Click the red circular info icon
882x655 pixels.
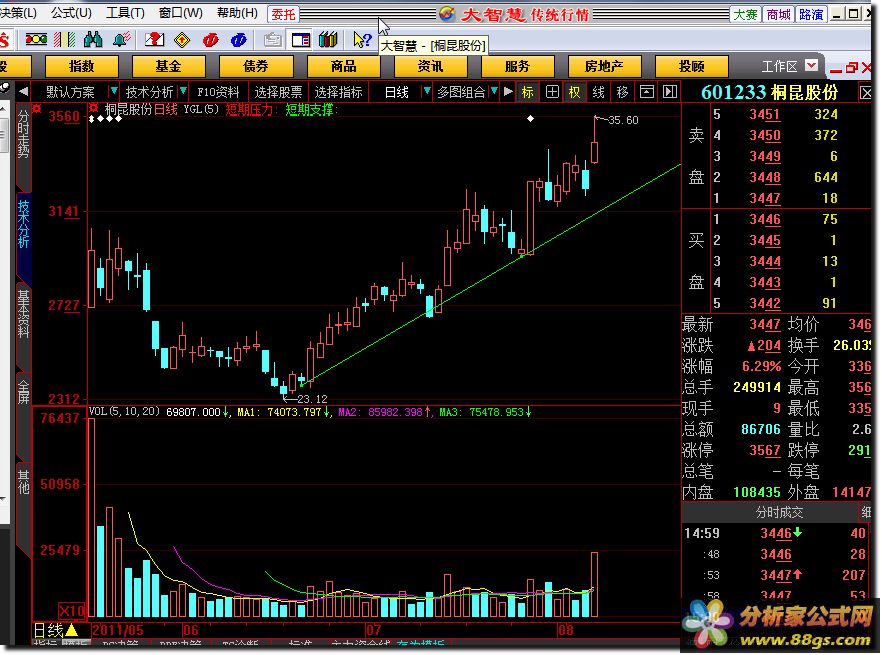click(x=210, y=40)
